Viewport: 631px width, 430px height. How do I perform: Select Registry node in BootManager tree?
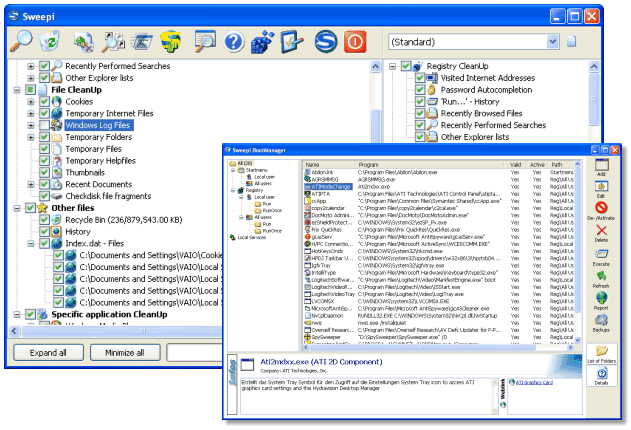pyautogui.click(x=254, y=190)
